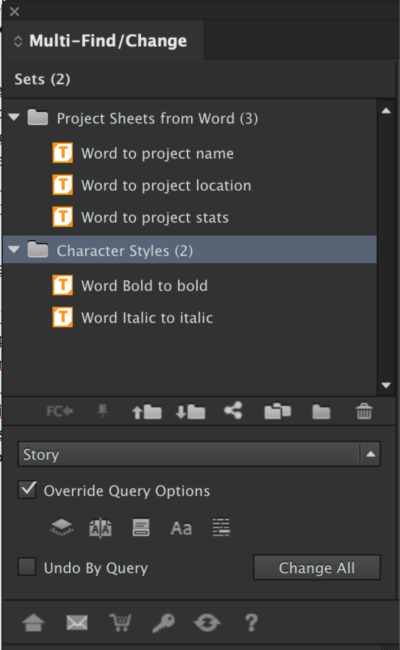Click the share sets icon
Image resolution: width=400 pixels, height=650 pixels.
click(x=233, y=411)
